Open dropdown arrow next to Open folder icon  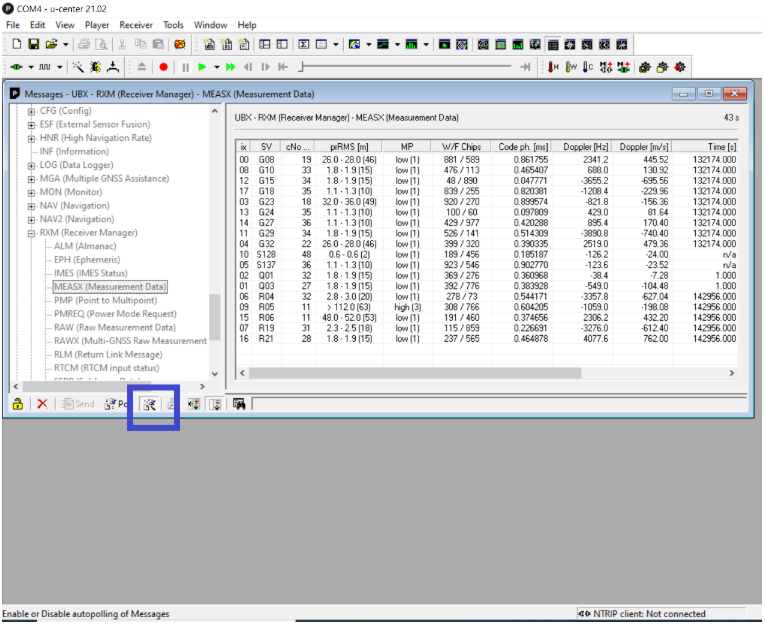point(65,44)
